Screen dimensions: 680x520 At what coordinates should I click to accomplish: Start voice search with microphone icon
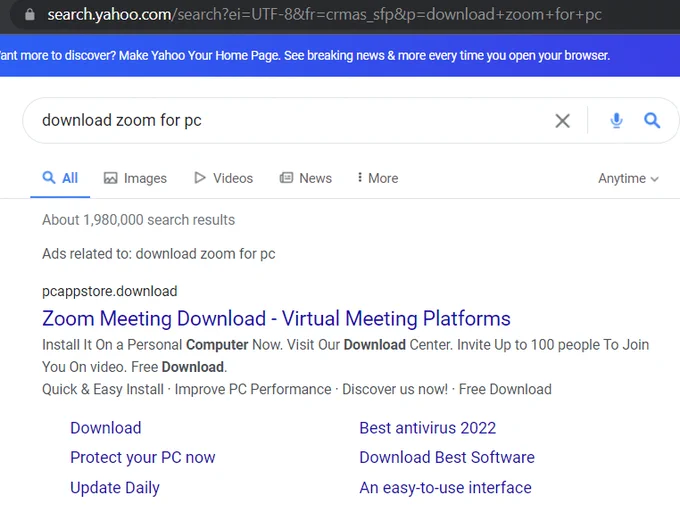(616, 120)
